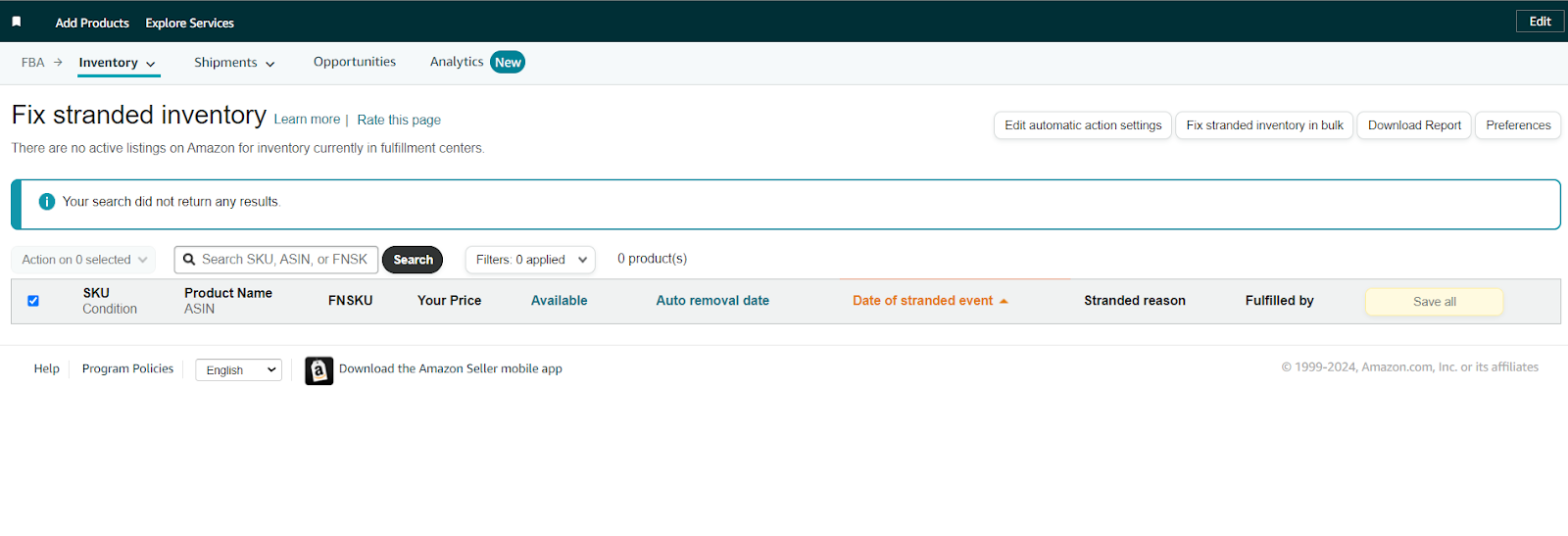The width and height of the screenshot is (1568, 536).
Task: Click the FNSKU column header
Action: (351, 301)
